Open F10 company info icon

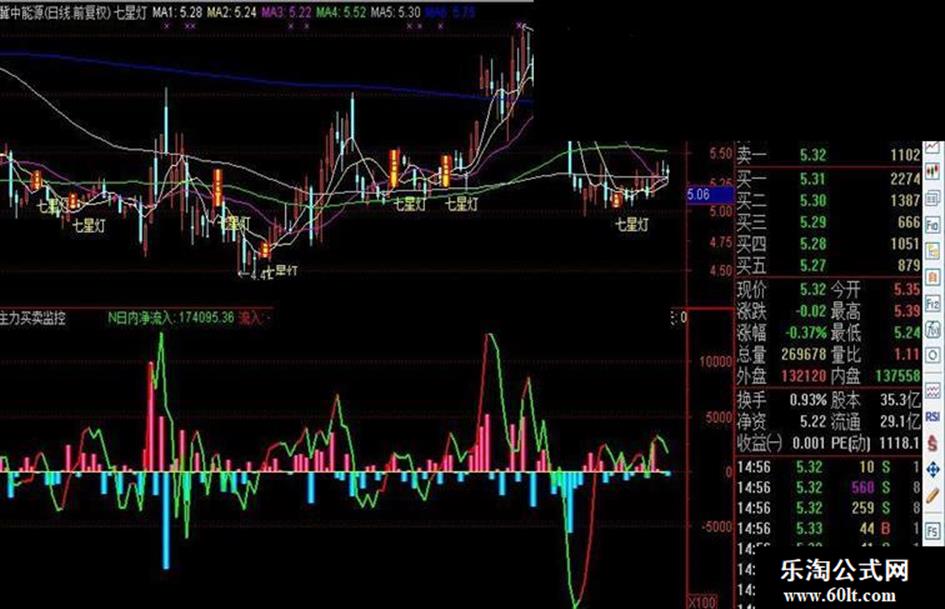(x=932, y=225)
